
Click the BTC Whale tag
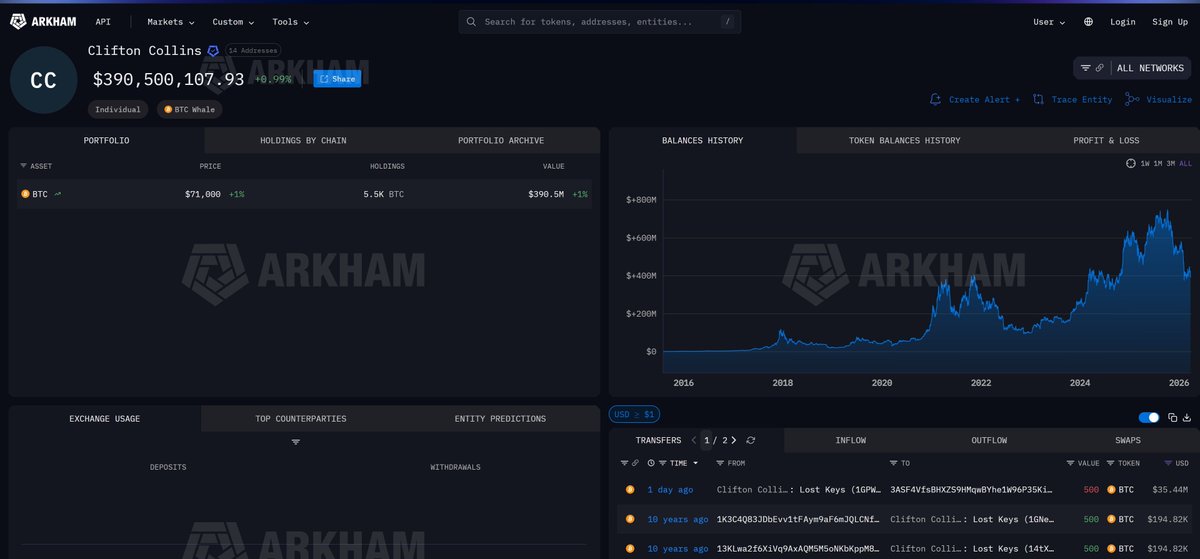click(x=189, y=110)
